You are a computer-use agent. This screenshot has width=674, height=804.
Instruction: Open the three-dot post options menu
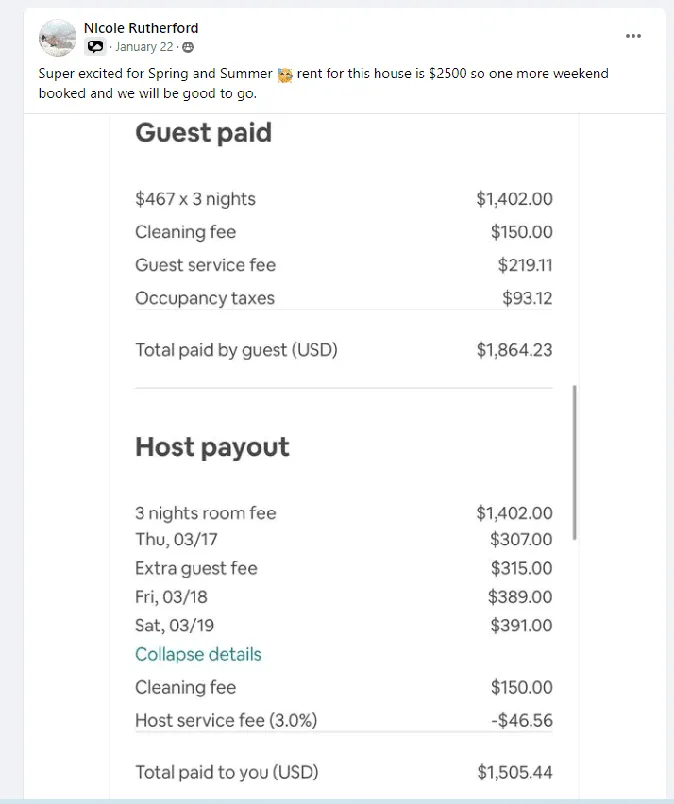click(633, 36)
